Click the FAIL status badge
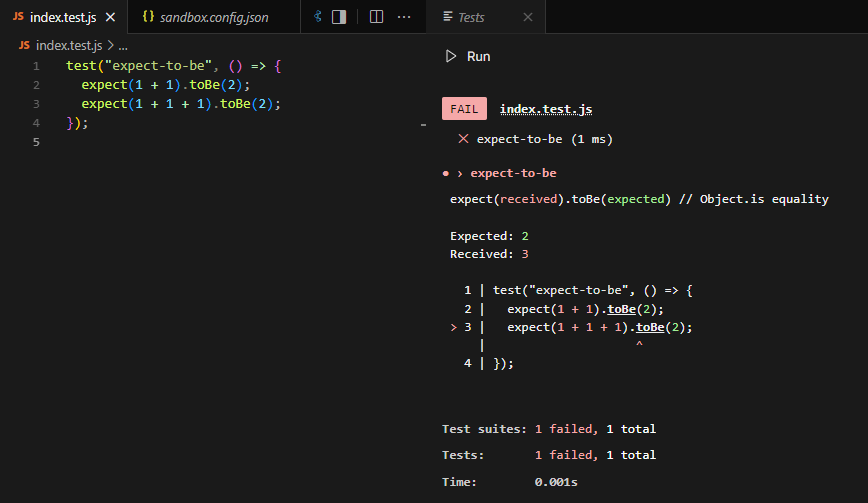This screenshot has width=868, height=503. coord(464,109)
